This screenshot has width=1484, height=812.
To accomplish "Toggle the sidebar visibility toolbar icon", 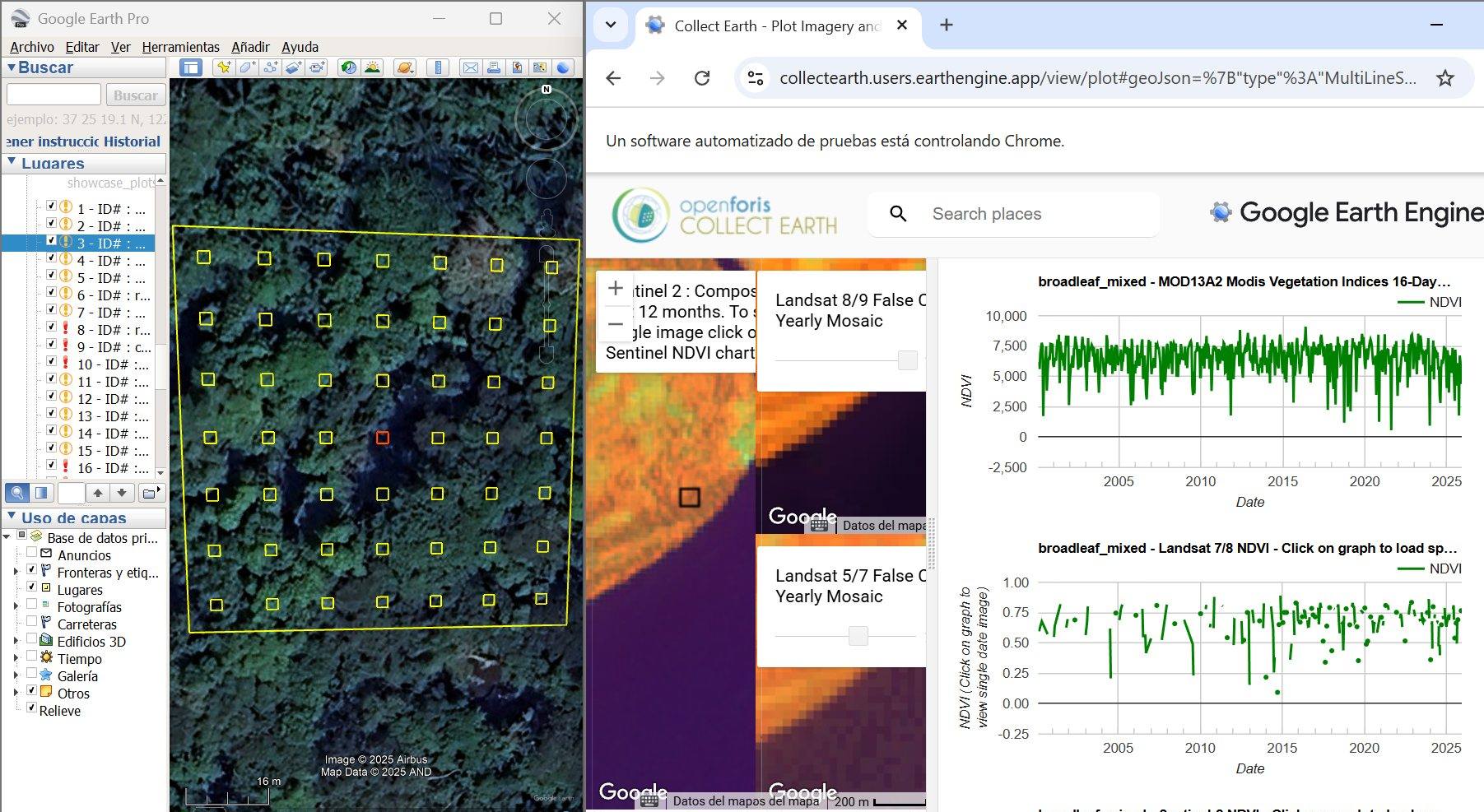I will 191,67.
